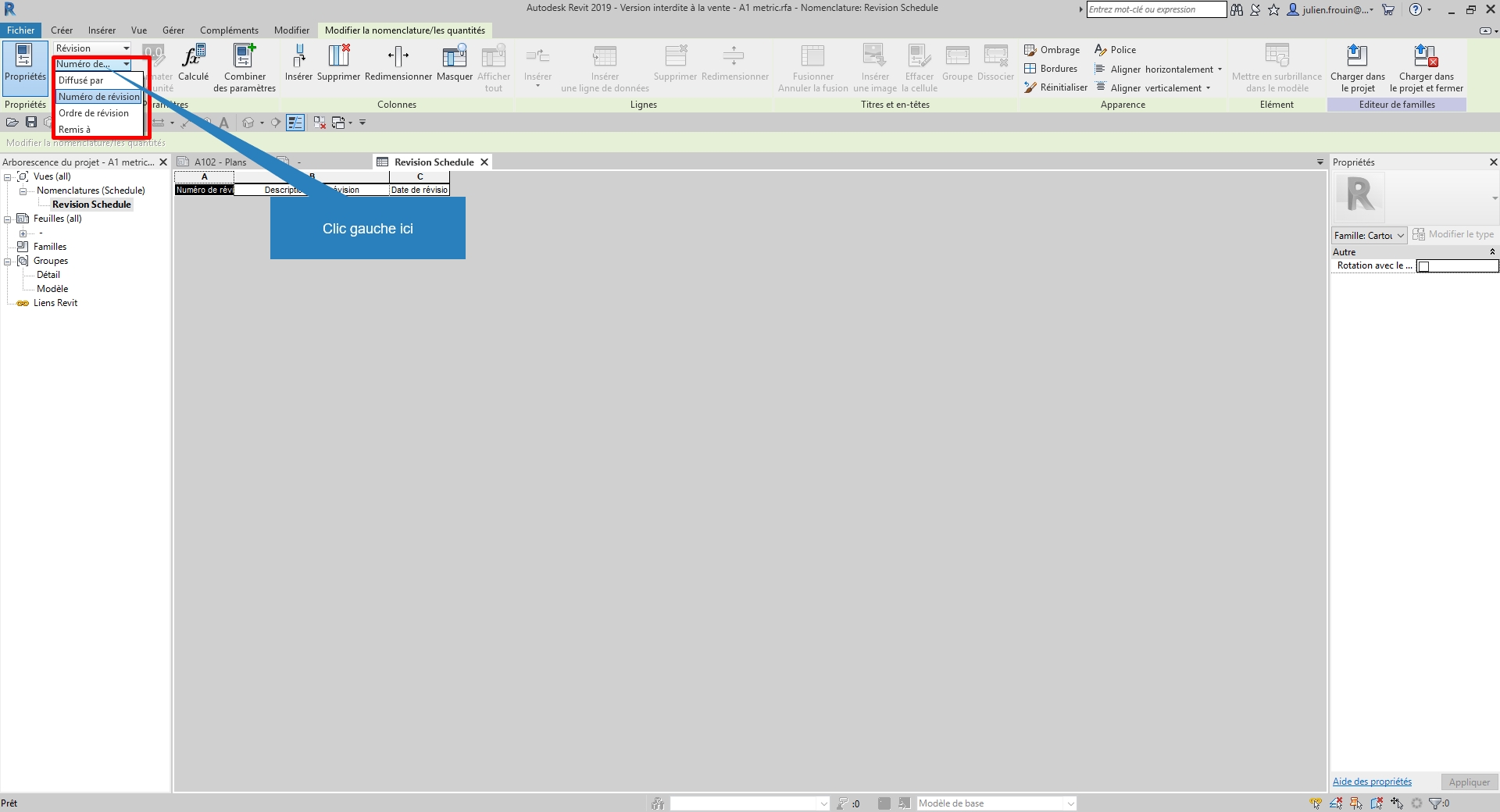Open the Police font settings

[1116, 50]
